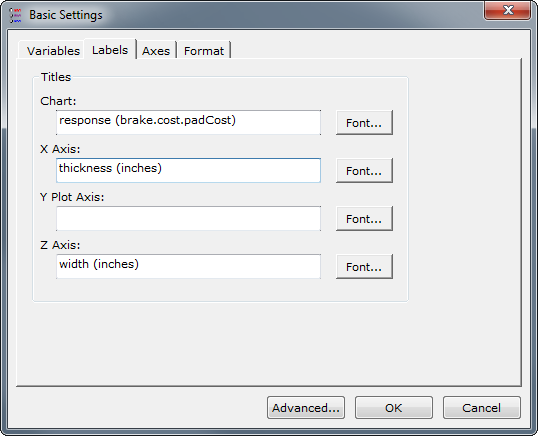Image resolution: width=538 pixels, height=436 pixels.
Task: Click the Basic Settings title bar icon
Action: [x=15, y=15]
